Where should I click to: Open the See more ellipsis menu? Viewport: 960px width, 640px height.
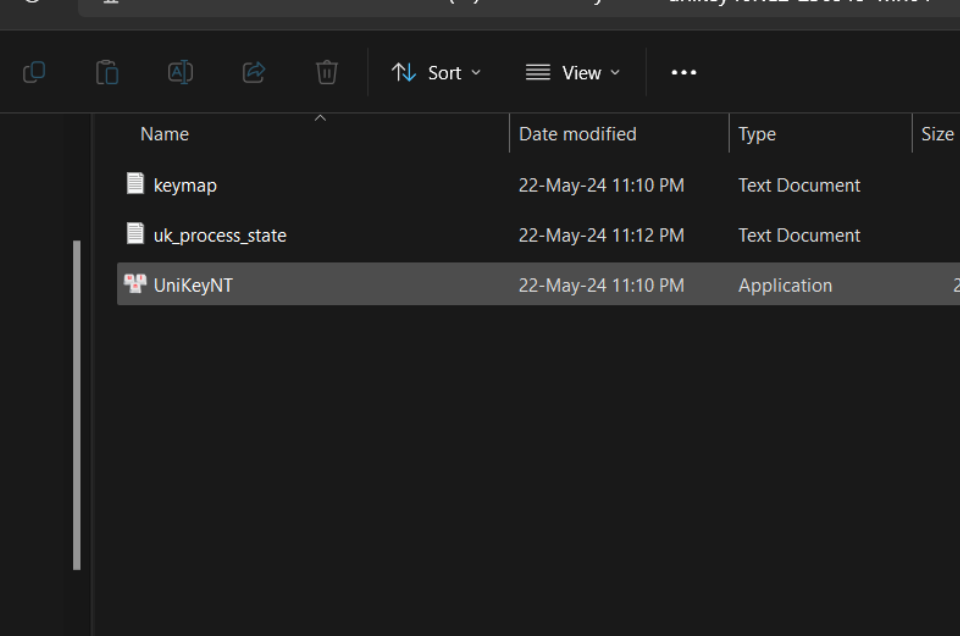684,72
